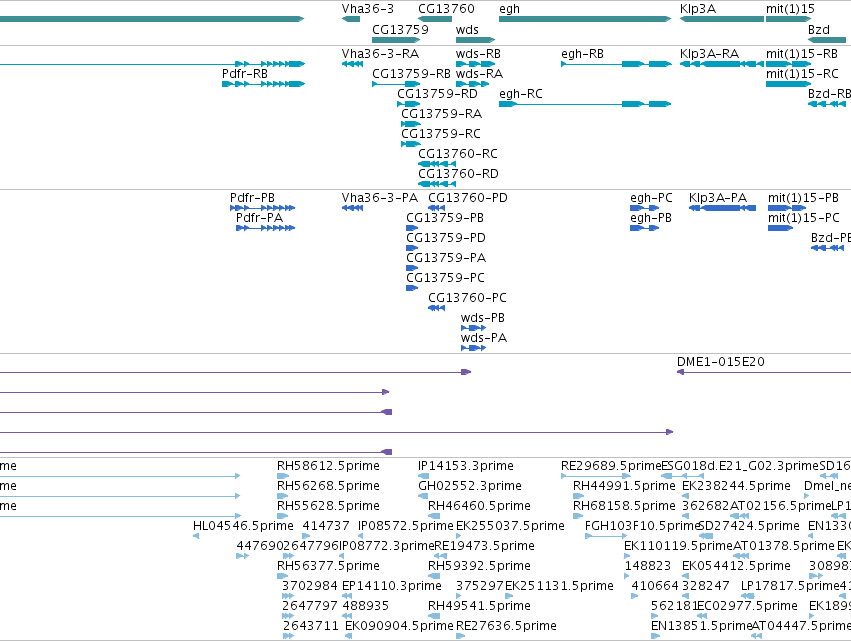The width and height of the screenshot is (851, 641).
Task: Click the CG13759-PA protein feature
Action: click(x=412, y=268)
